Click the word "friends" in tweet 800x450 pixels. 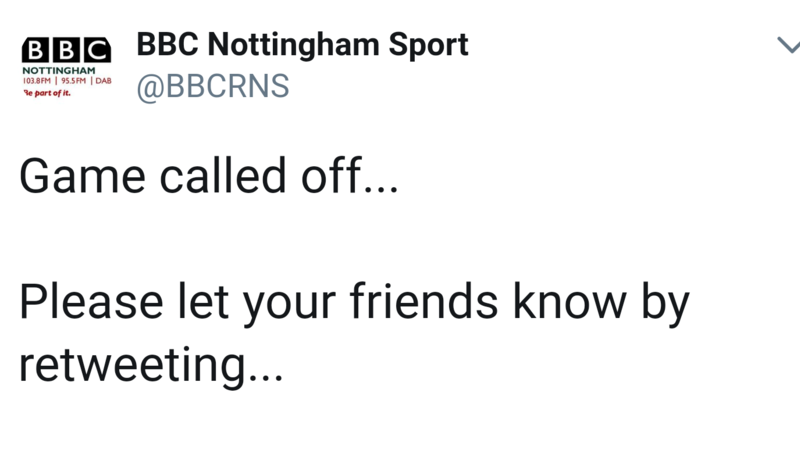point(423,302)
